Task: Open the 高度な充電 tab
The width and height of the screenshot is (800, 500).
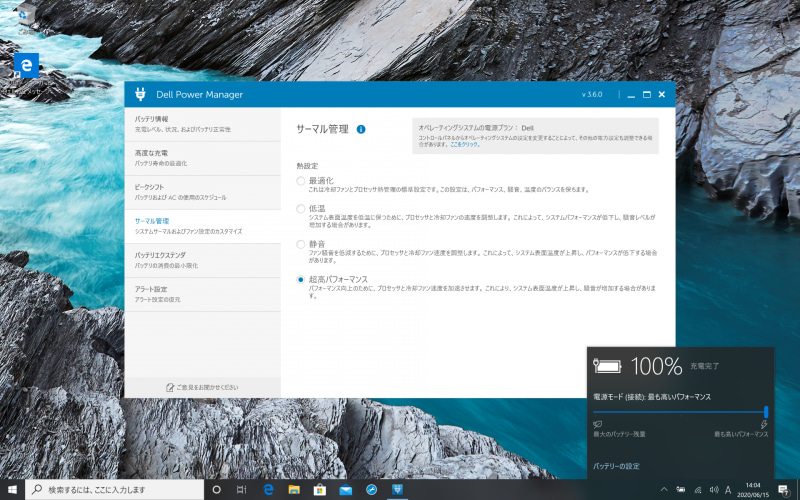Action: [203, 158]
